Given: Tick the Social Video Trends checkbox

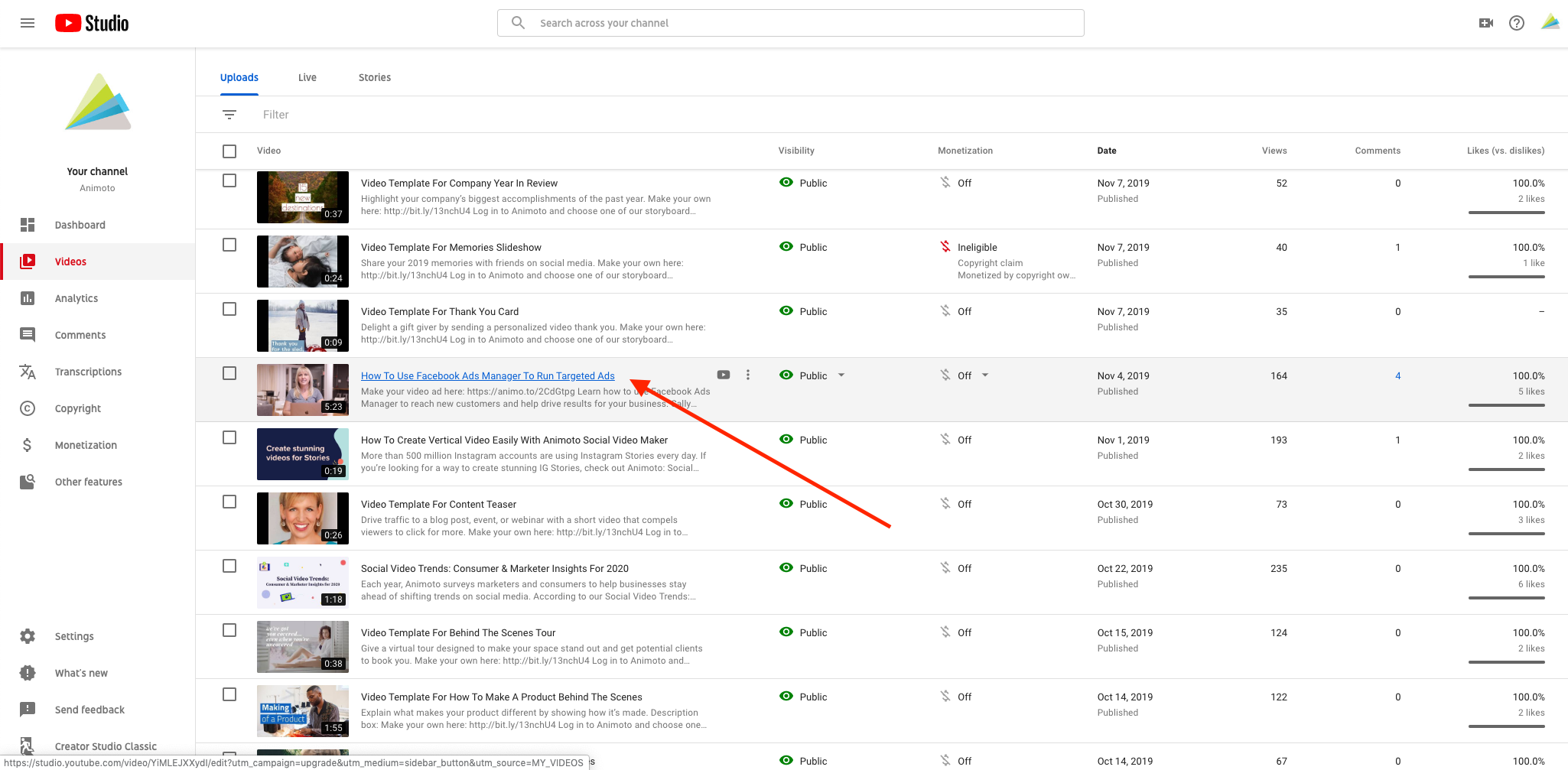Looking at the screenshot, I should click(x=229, y=566).
